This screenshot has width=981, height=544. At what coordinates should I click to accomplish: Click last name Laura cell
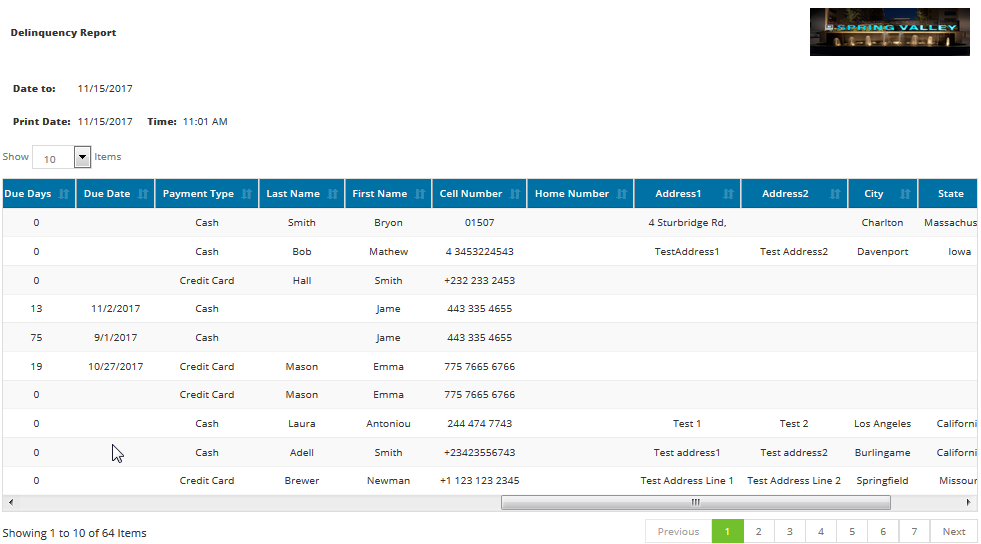pyautogui.click(x=302, y=424)
